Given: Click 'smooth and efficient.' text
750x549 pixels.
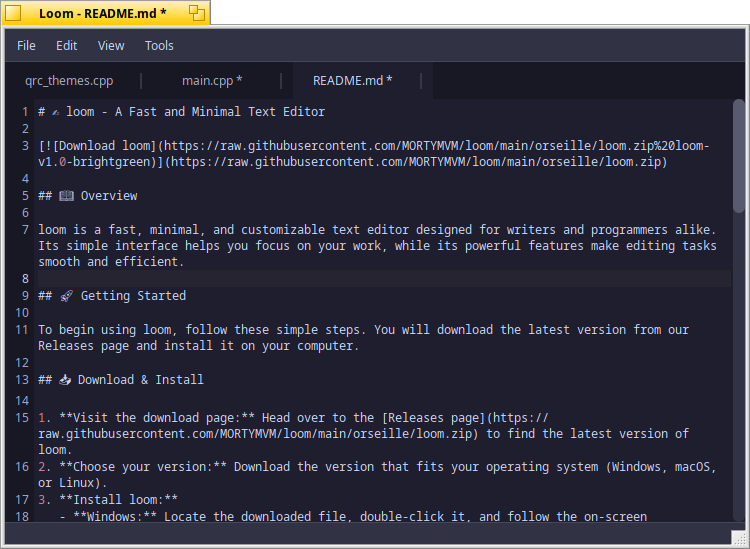Looking at the screenshot, I should tap(111, 262).
